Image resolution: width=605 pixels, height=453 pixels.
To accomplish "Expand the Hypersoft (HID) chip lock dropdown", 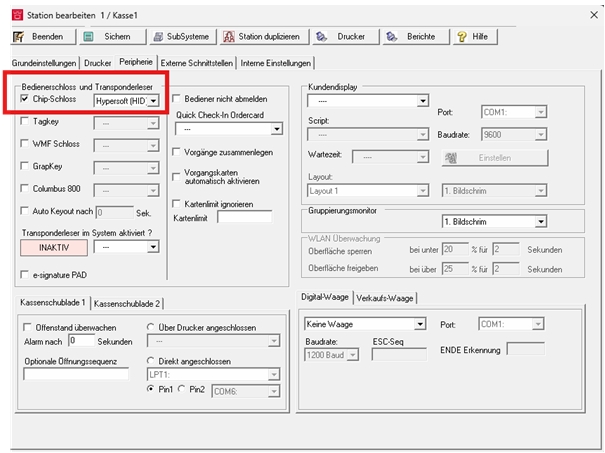I will tap(153, 100).
